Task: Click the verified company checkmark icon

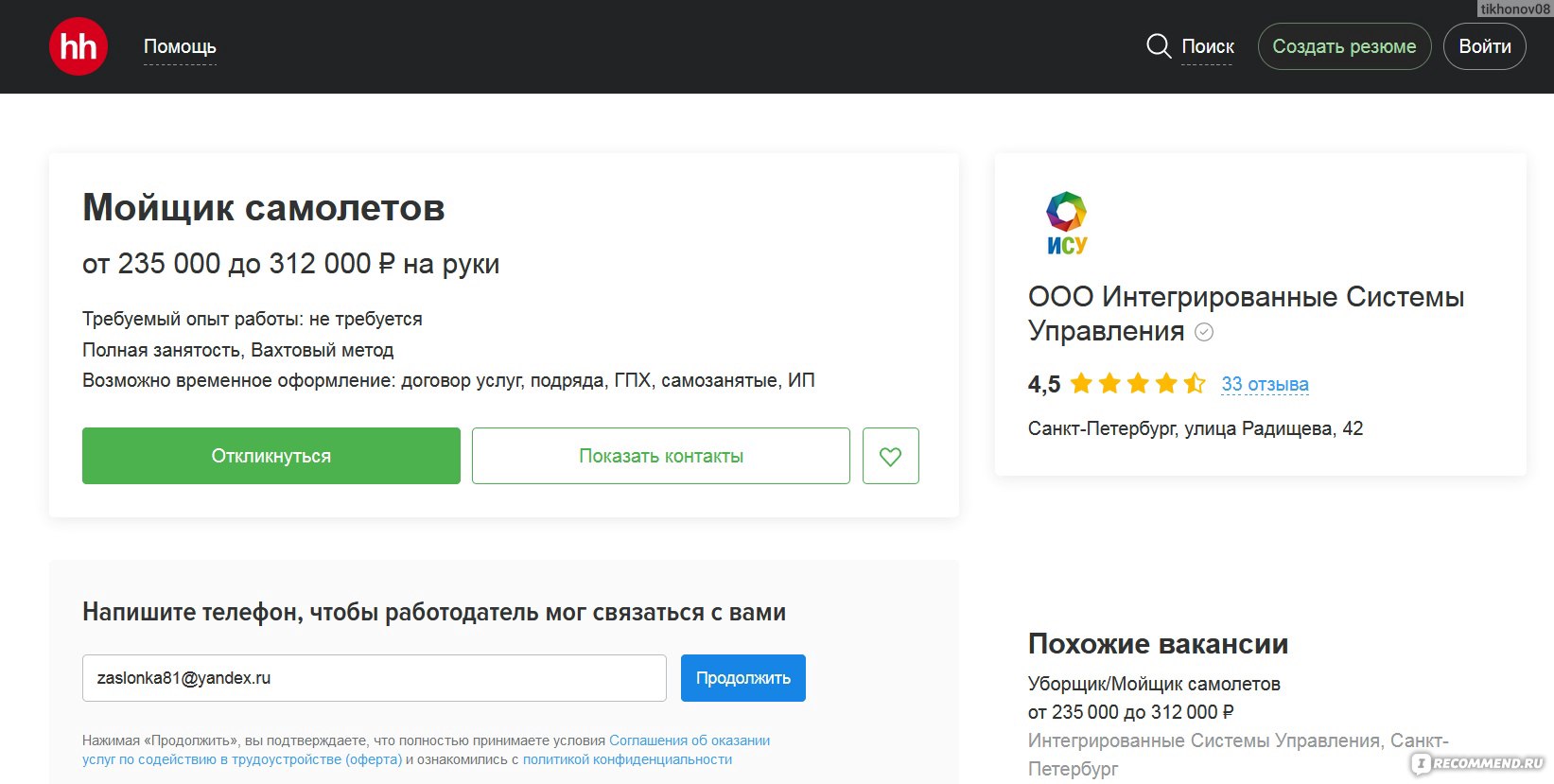Action: pos(1204,332)
